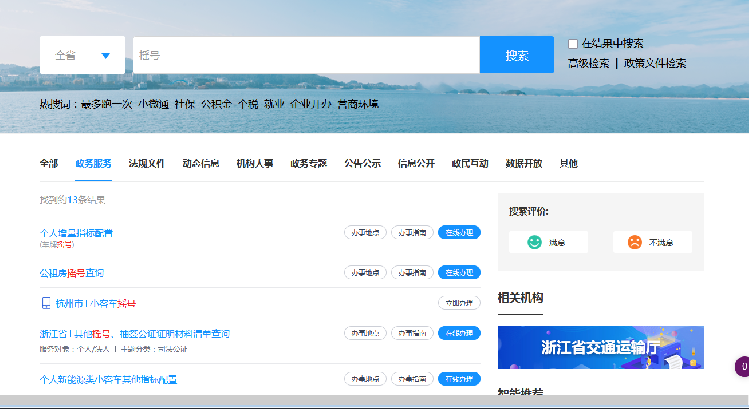Viewport: 749px width, 409px height.
Task: Click the green smiley satisfied icon
Action: (535, 242)
